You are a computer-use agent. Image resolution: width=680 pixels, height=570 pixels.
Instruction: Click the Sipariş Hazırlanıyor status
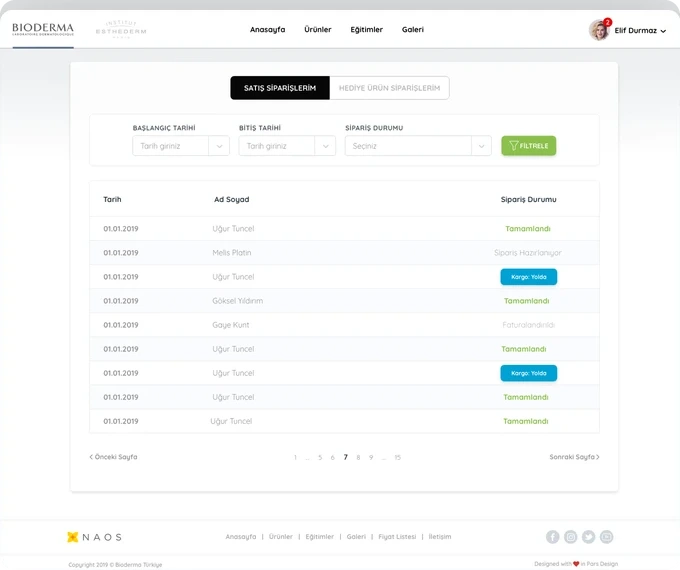tap(528, 253)
